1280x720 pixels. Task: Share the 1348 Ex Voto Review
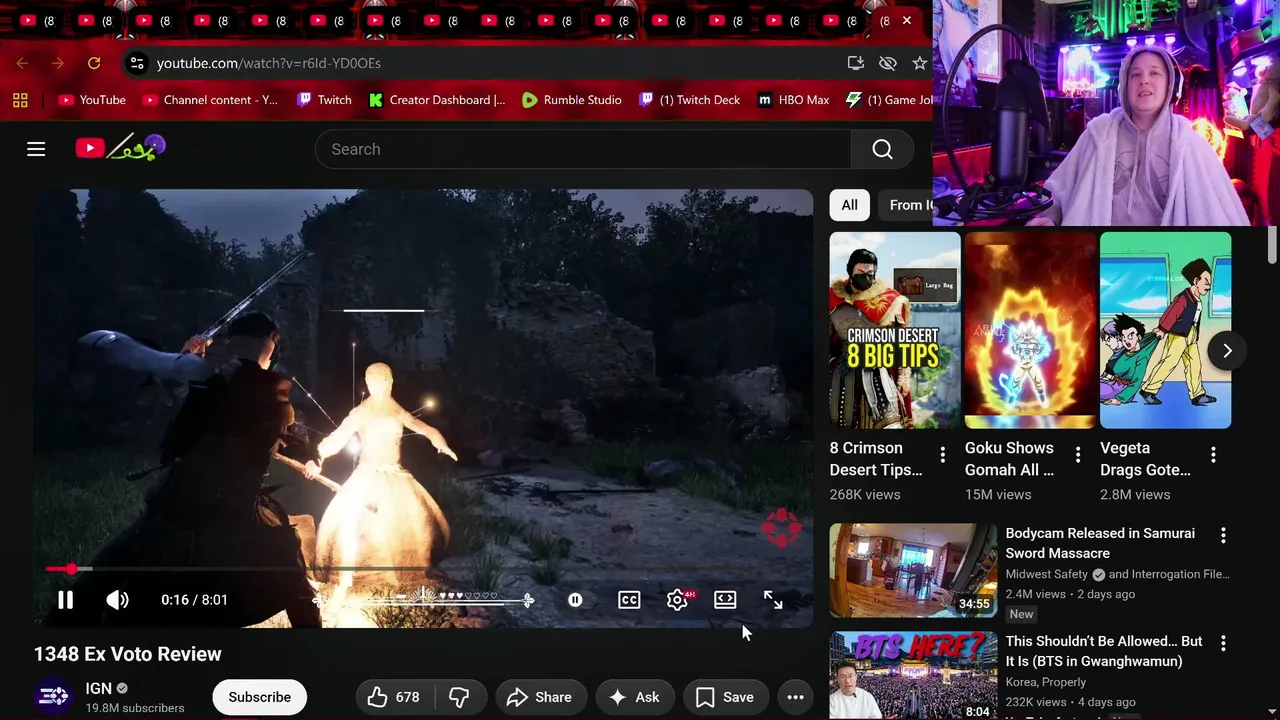[539, 697]
